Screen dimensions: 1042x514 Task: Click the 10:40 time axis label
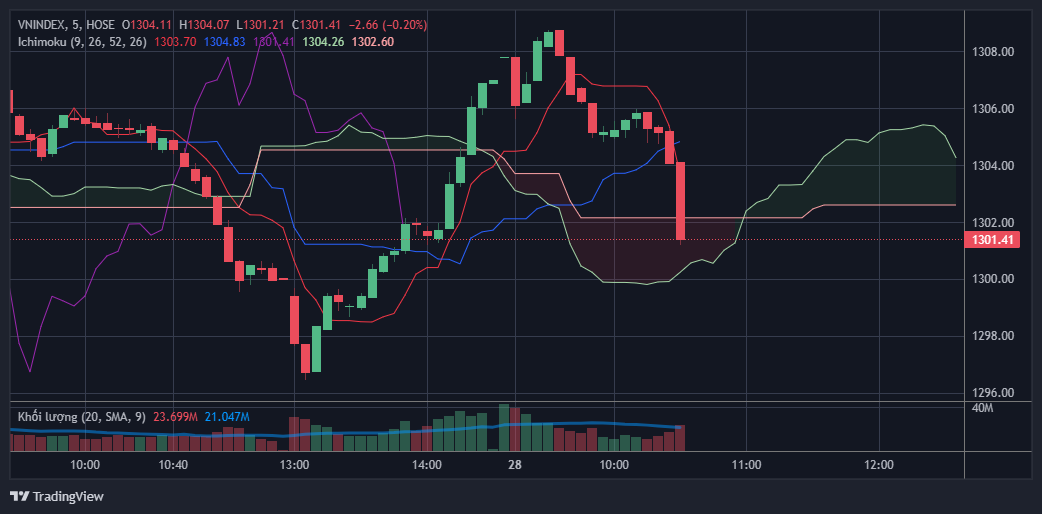pyautogui.click(x=173, y=465)
